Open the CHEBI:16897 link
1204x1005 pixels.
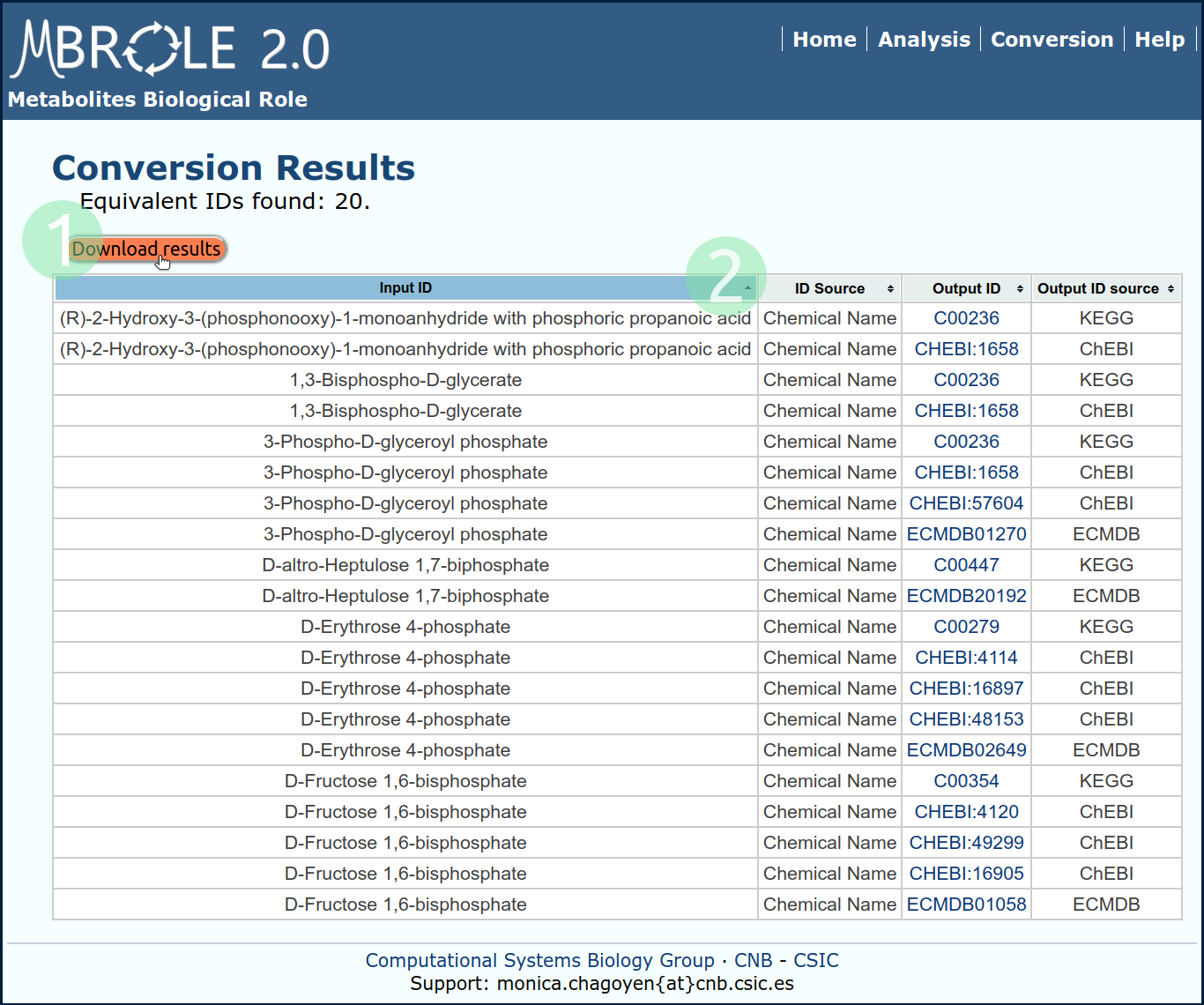point(966,689)
